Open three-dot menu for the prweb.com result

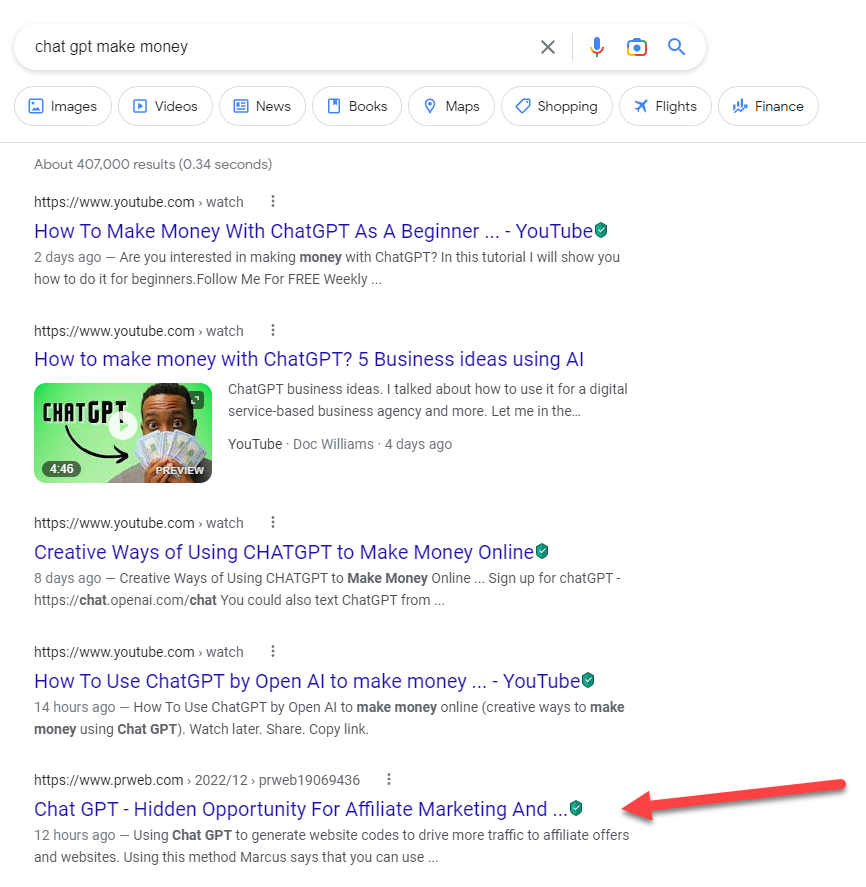389,780
